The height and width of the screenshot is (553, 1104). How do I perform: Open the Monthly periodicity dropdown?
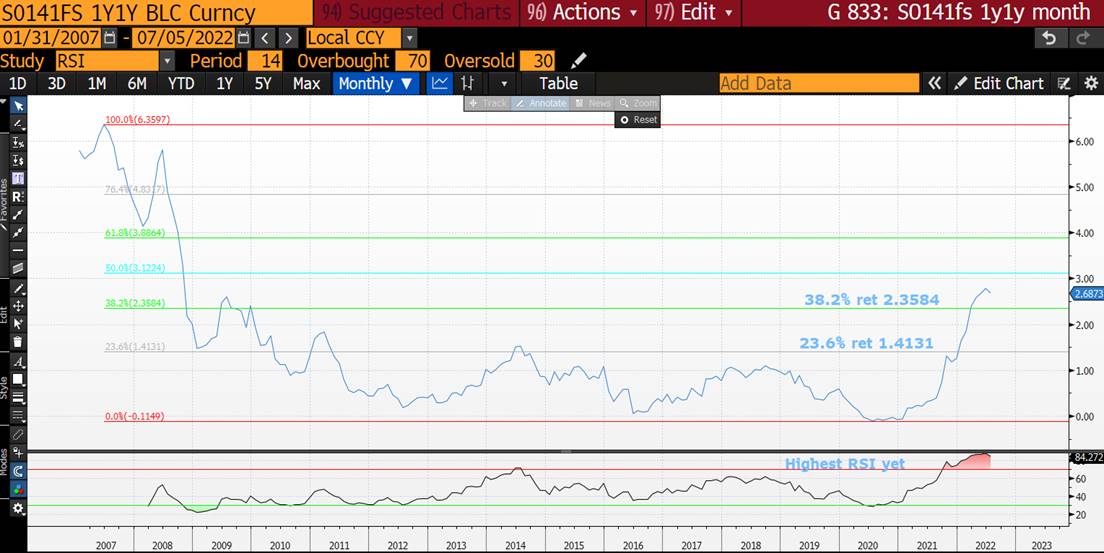[x=376, y=83]
